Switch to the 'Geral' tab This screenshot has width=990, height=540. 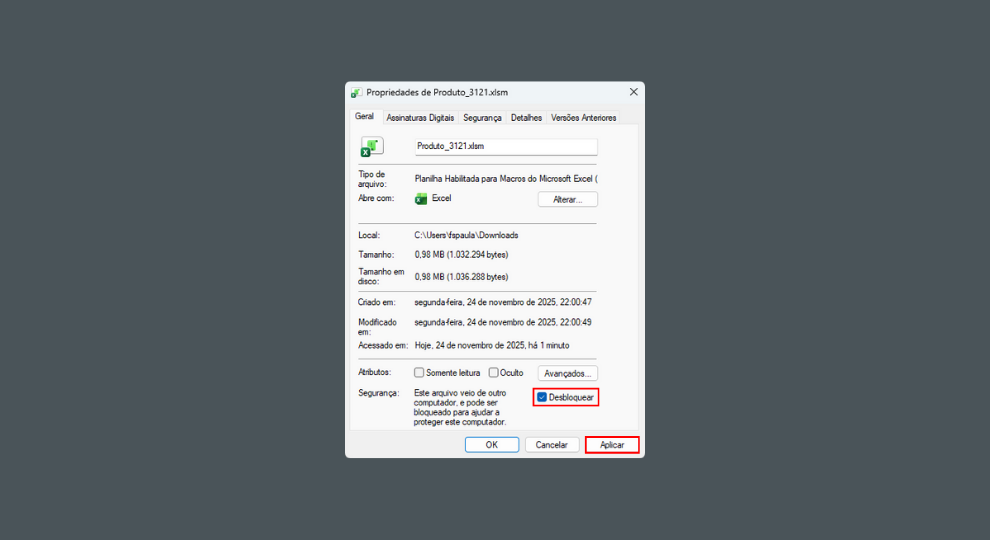coord(365,117)
